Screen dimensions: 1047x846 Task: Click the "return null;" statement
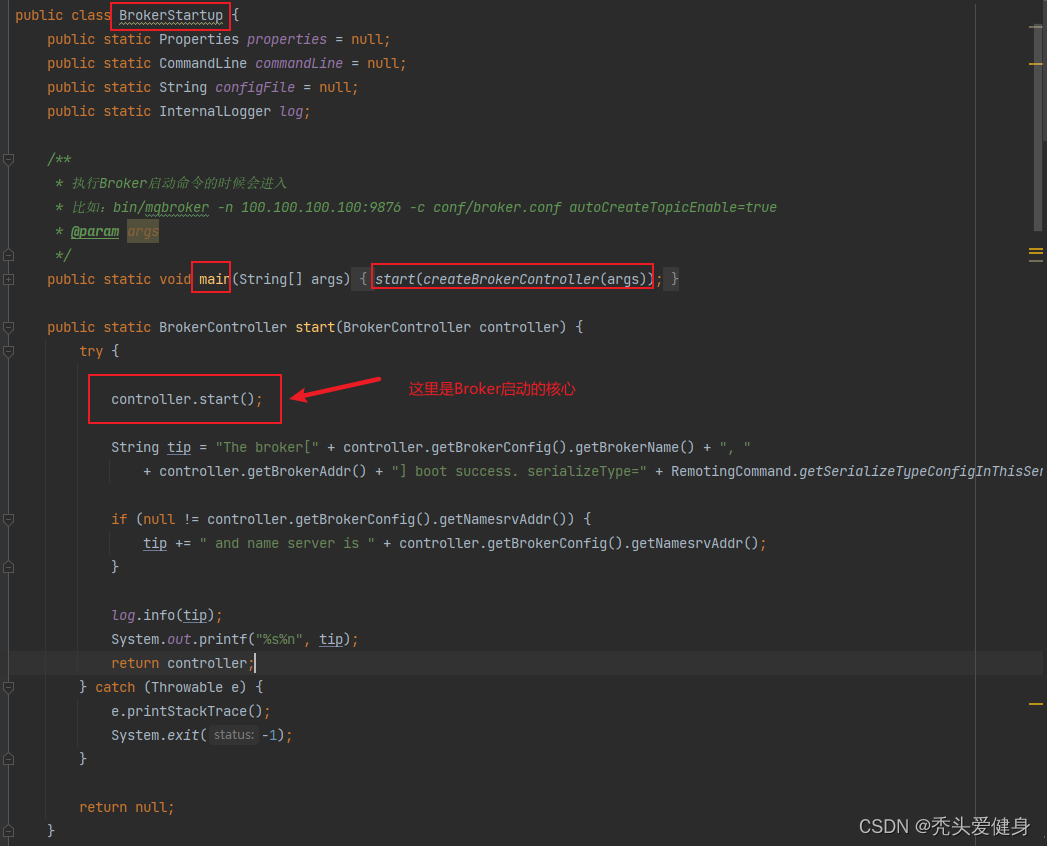coord(127,807)
